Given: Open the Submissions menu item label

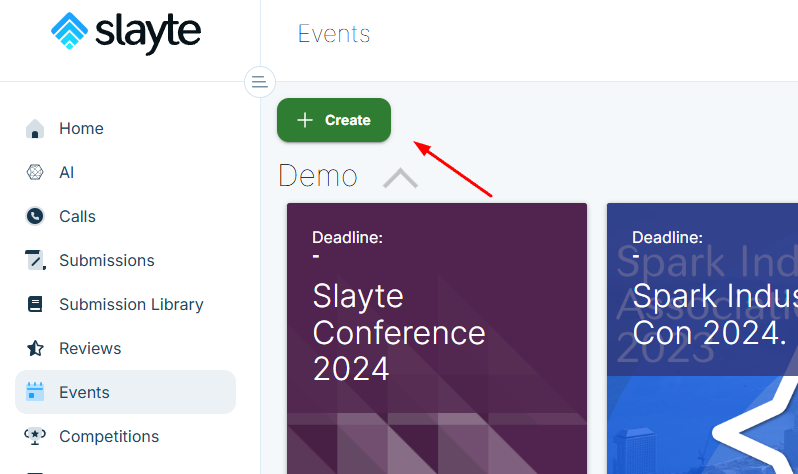Looking at the screenshot, I should point(107,261).
